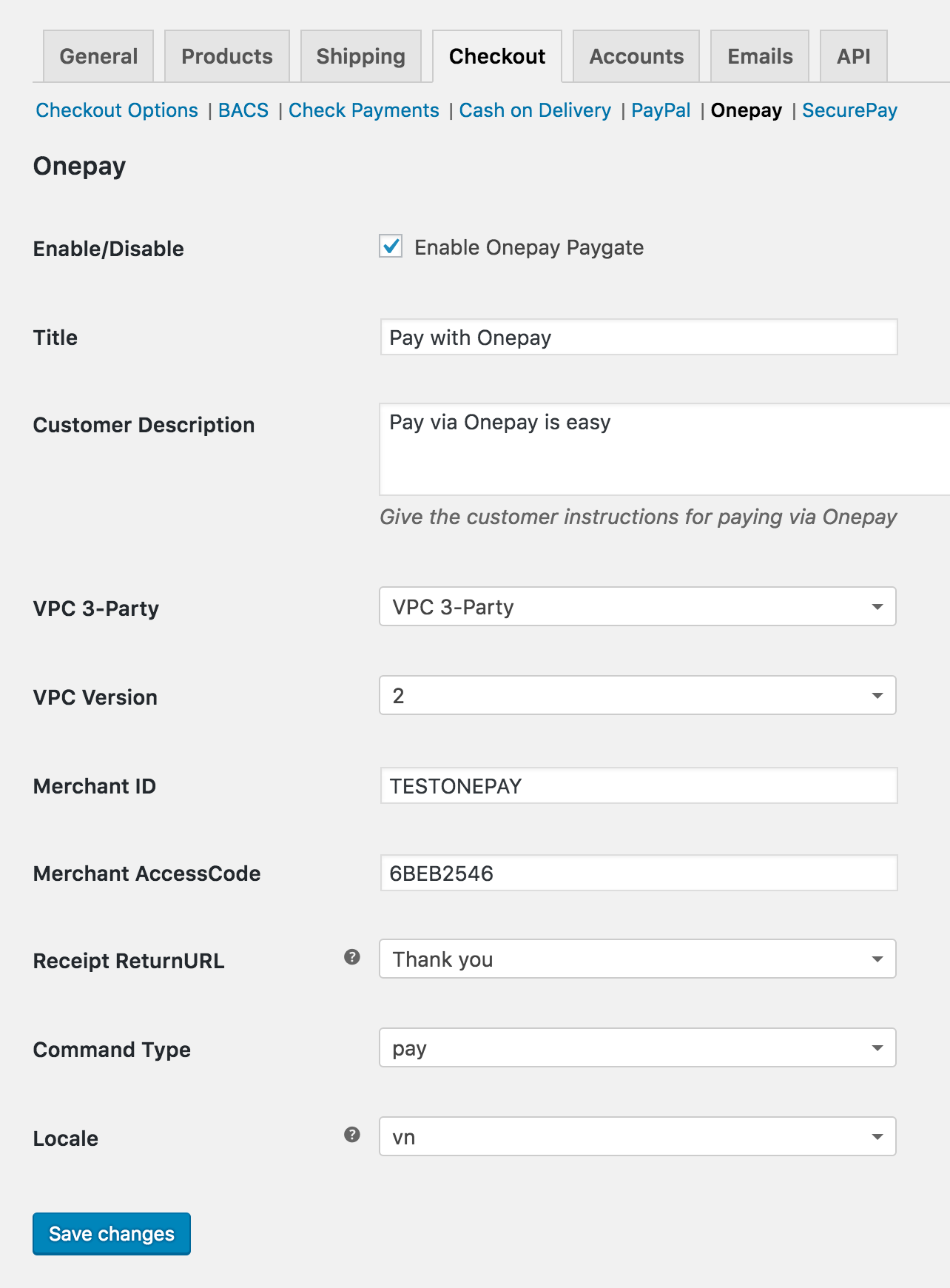
Task: Focus the Customer Description textarea
Action: click(664, 449)
